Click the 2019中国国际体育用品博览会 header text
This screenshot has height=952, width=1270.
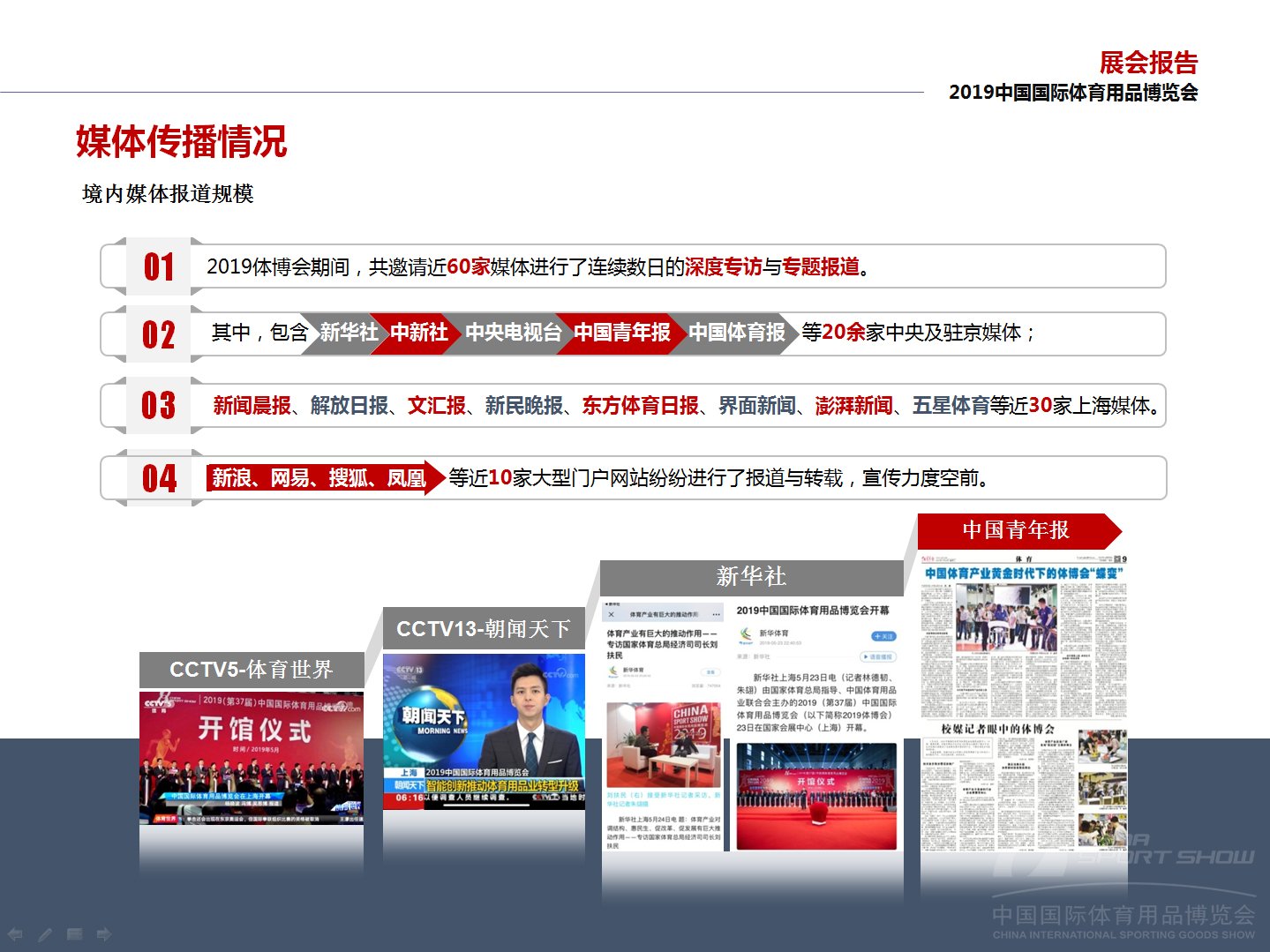1073,93
